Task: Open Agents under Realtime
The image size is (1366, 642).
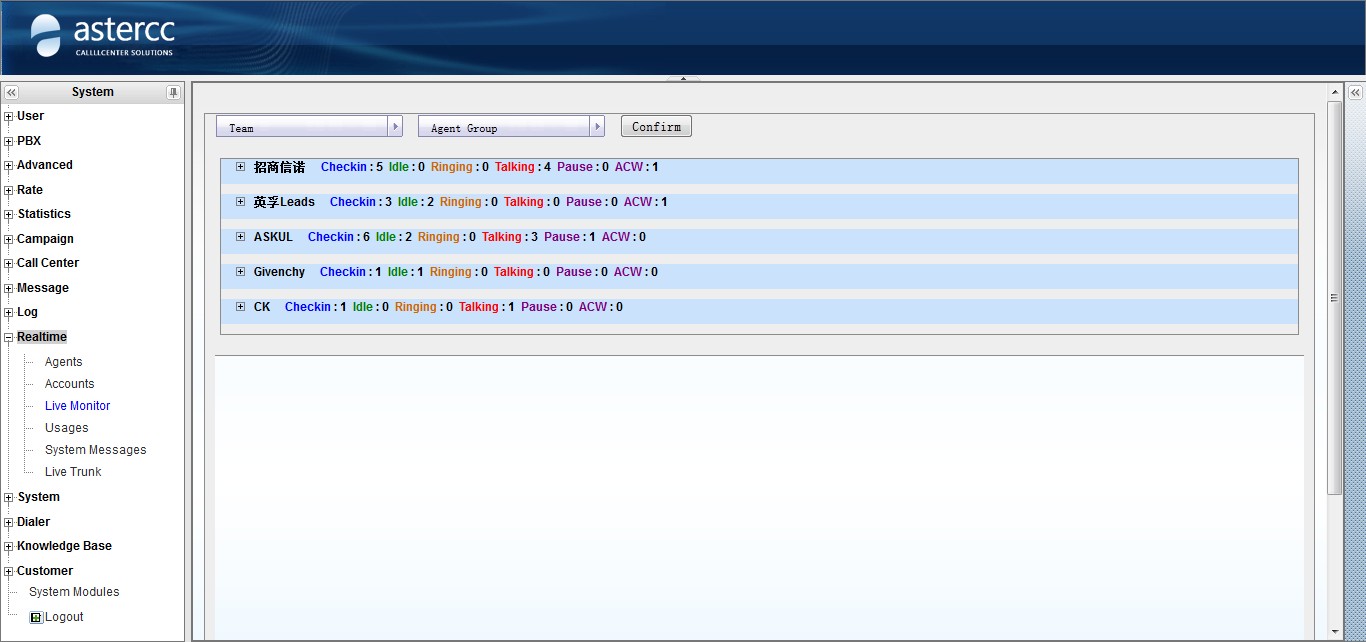Action: (63, 362)
